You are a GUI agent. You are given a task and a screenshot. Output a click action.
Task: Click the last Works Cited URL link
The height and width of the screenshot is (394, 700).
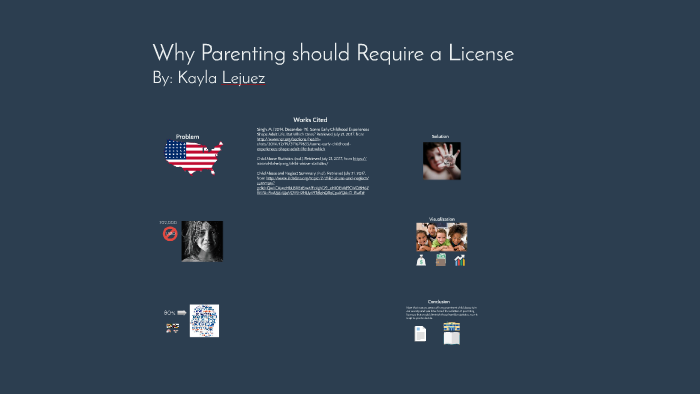[313, 185]
